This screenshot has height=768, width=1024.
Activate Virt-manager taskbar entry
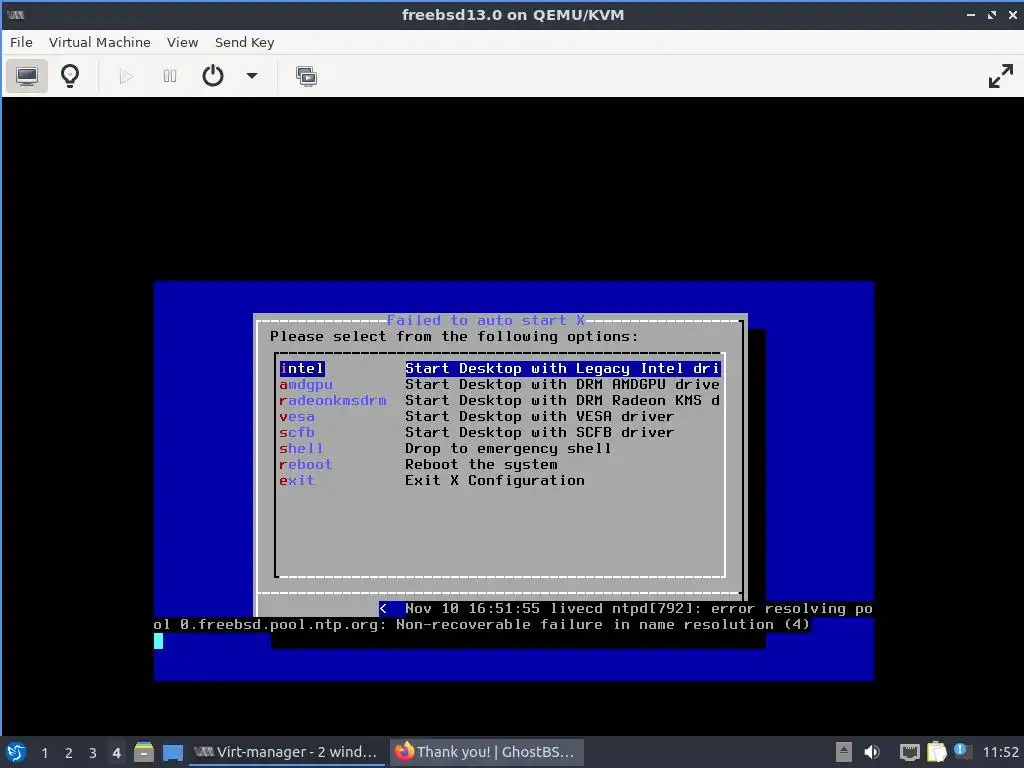[x=286, y=752]
